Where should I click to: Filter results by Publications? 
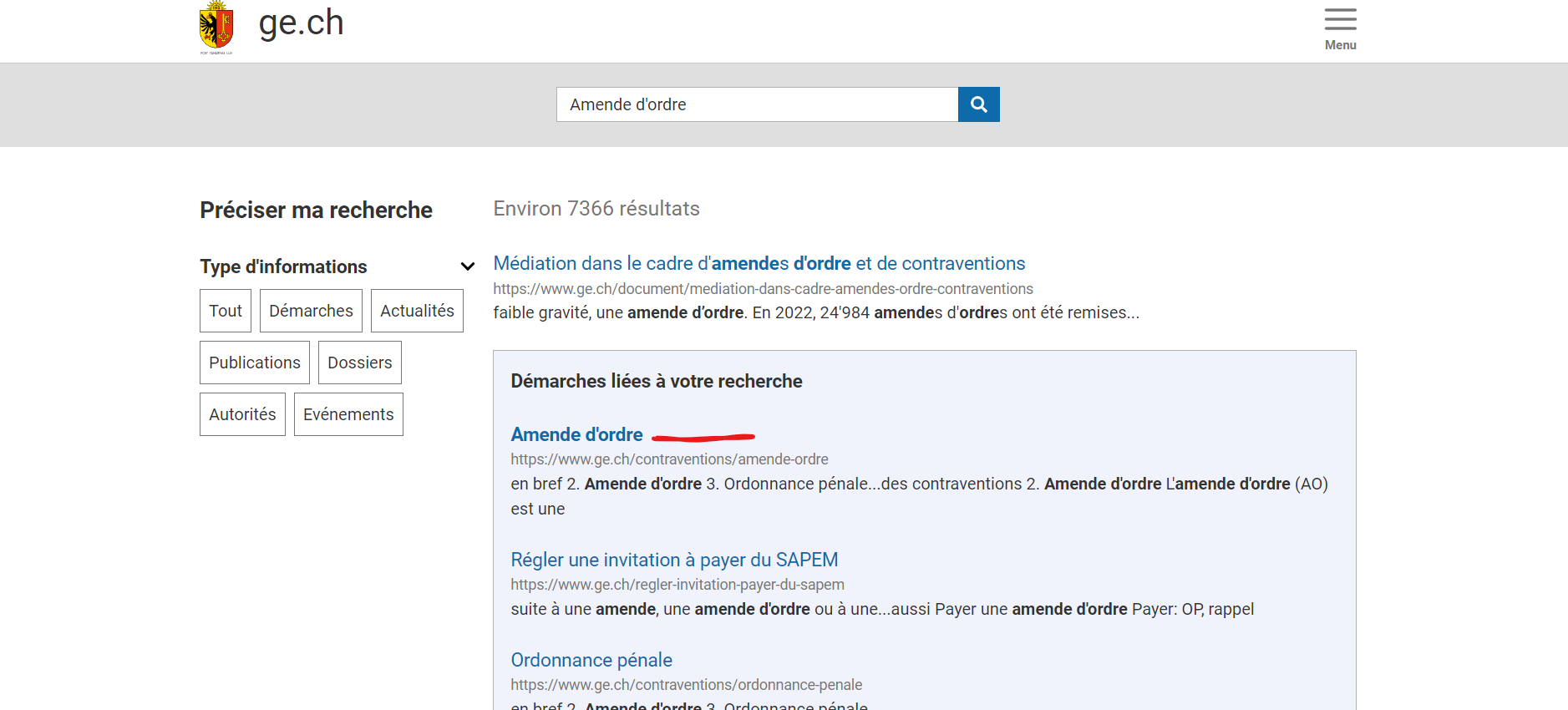click(255, 363)
